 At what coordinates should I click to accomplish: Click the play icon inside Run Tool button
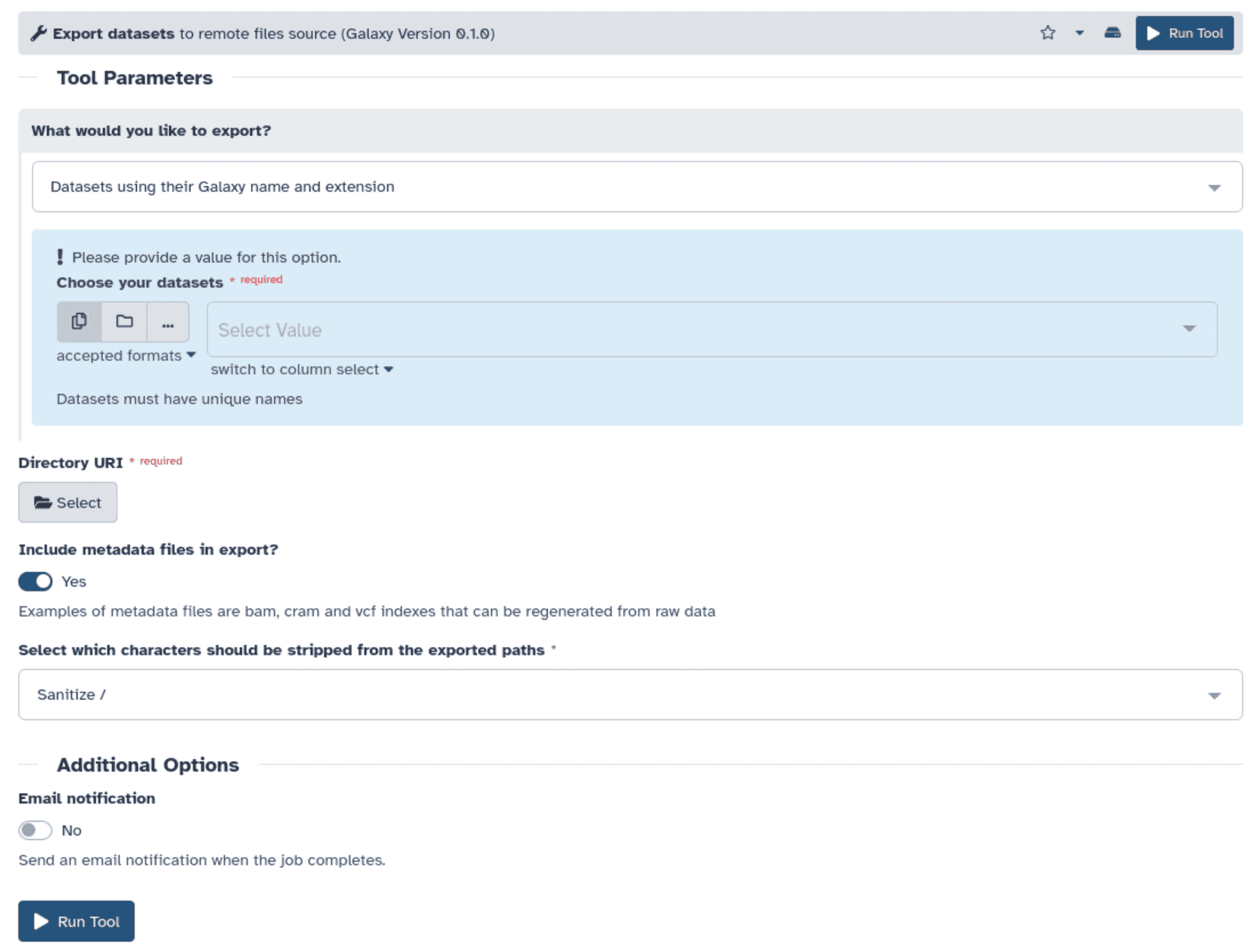pyautogui.click(x=1152, y=33)
